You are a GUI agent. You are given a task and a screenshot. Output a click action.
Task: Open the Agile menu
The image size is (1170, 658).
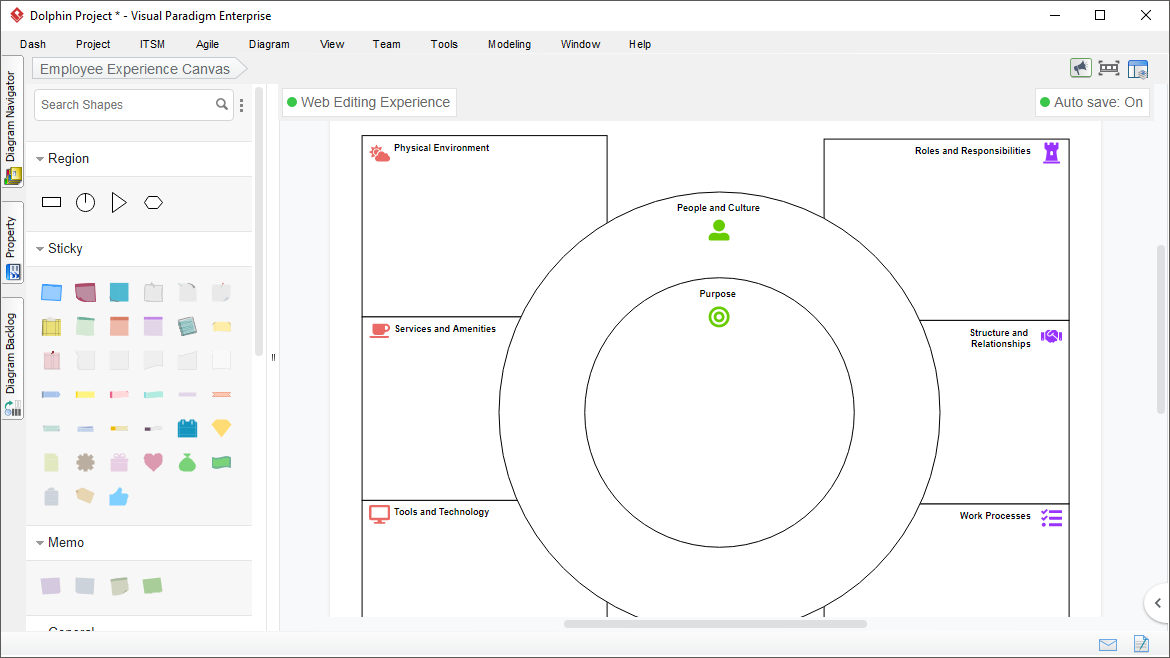(x=207, y=44)
